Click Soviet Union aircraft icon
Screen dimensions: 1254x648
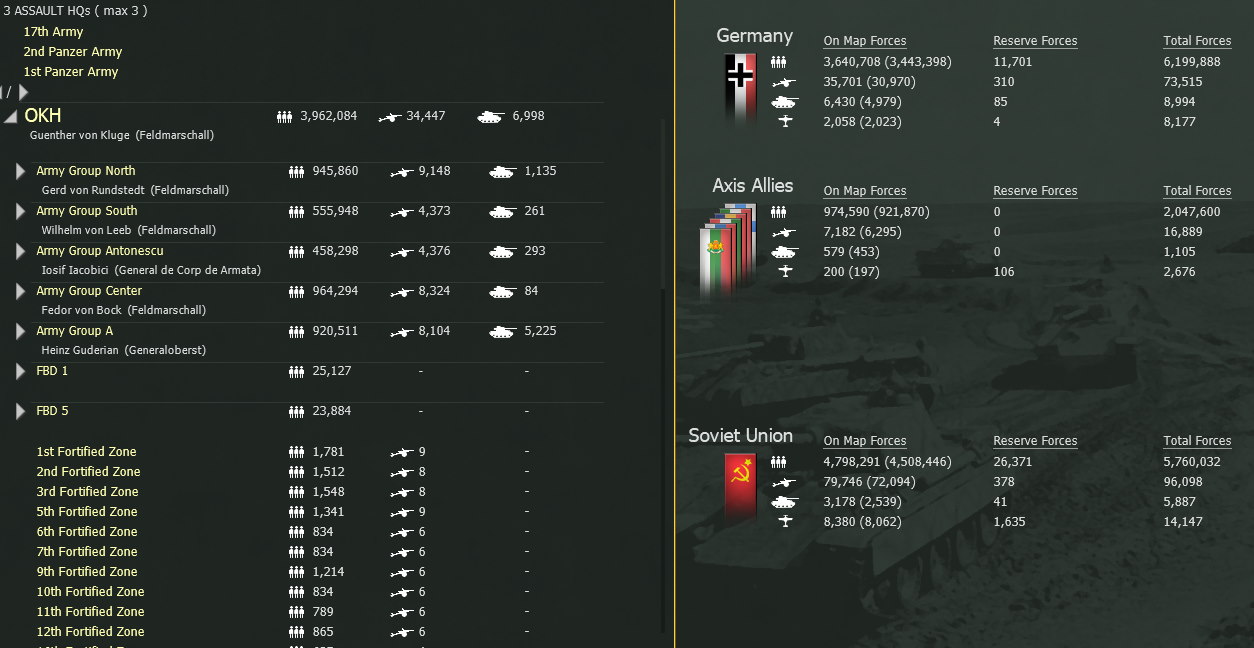pyautogui.click(x=785, y=522)
